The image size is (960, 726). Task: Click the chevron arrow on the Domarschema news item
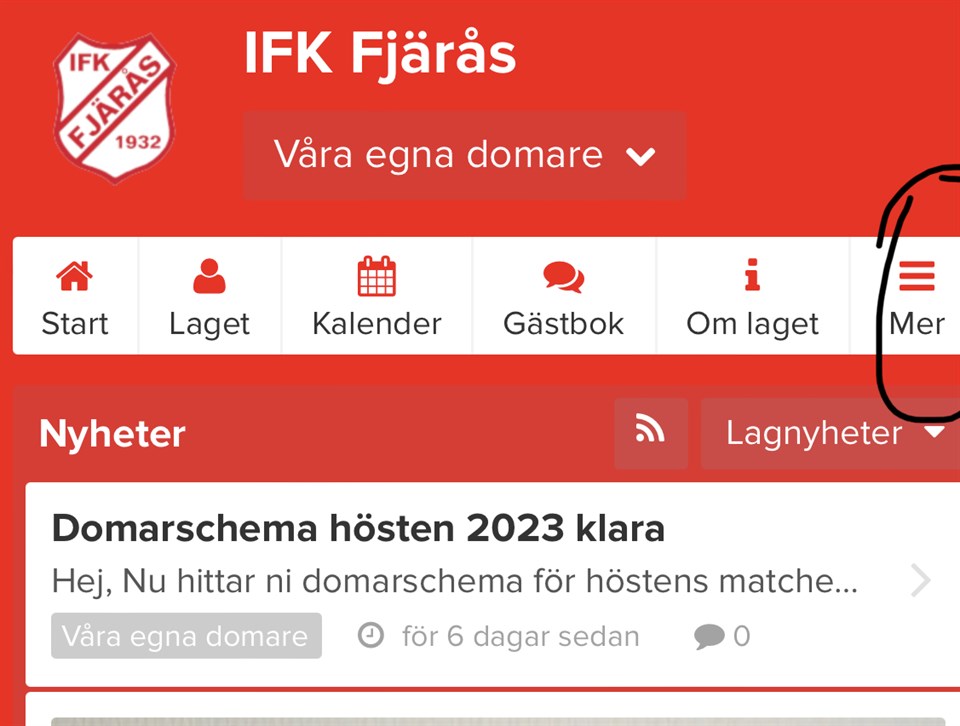point(920,580)
